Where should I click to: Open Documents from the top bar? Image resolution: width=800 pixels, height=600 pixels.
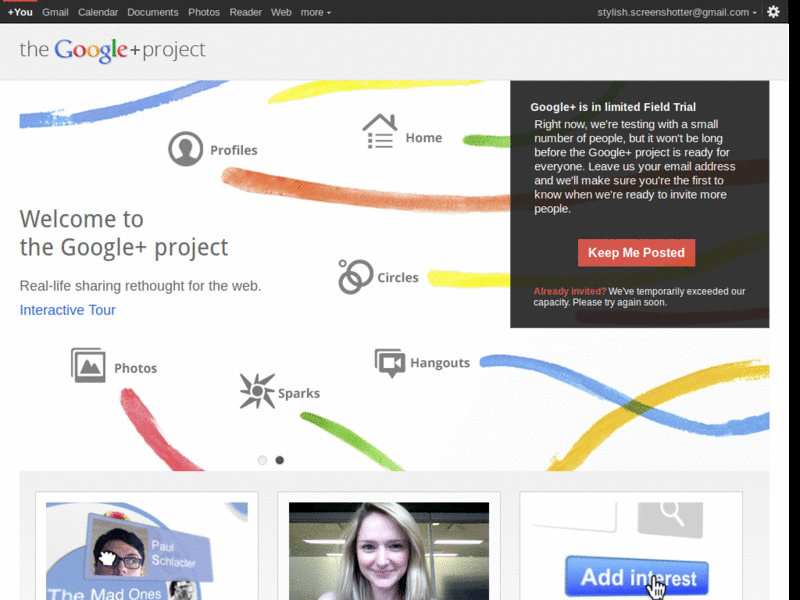153,12
